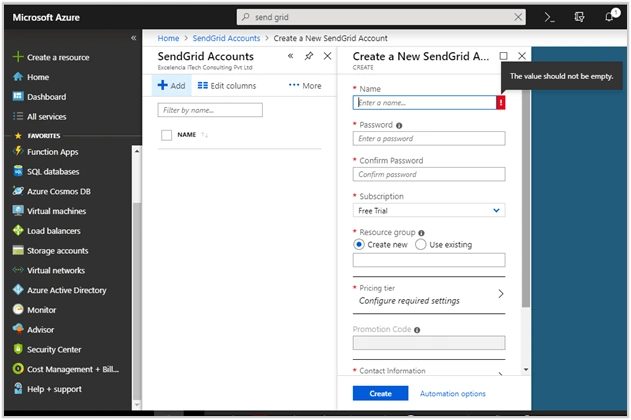Select the Create new radio button
This screenshot has height=420, width=631.
pos(359,244)
